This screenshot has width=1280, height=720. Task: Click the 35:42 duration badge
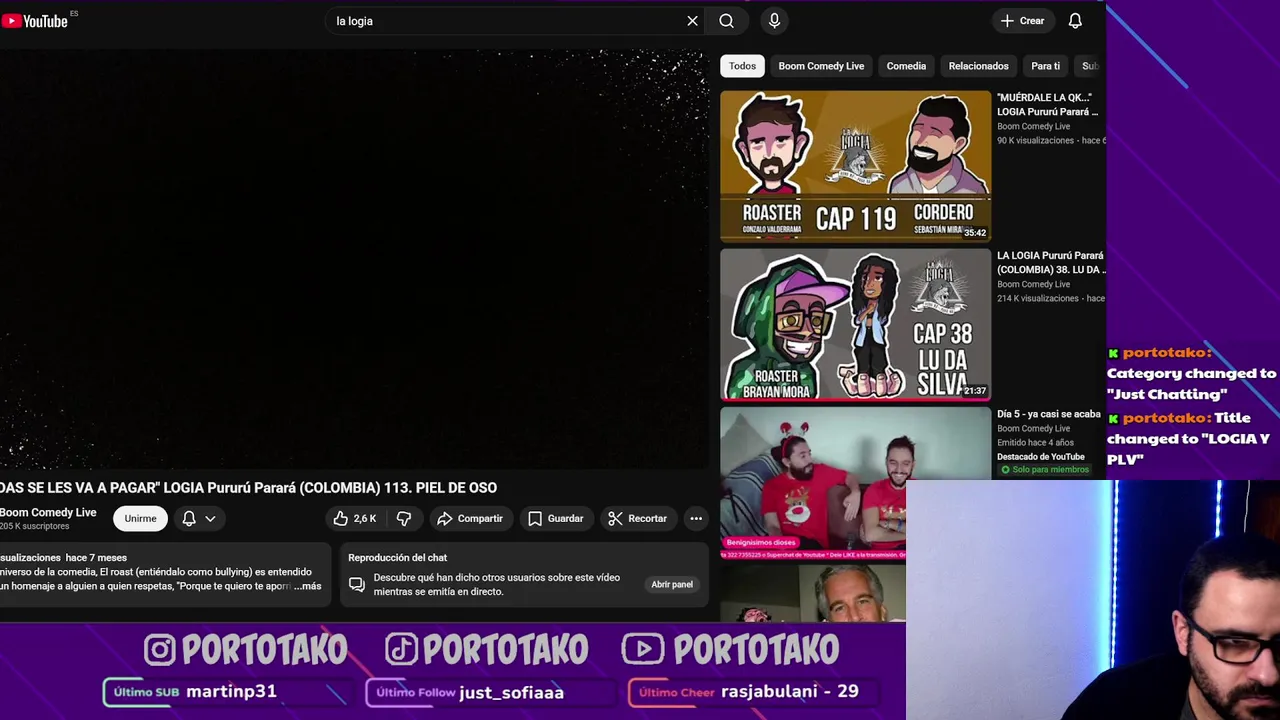click(975, 233)
